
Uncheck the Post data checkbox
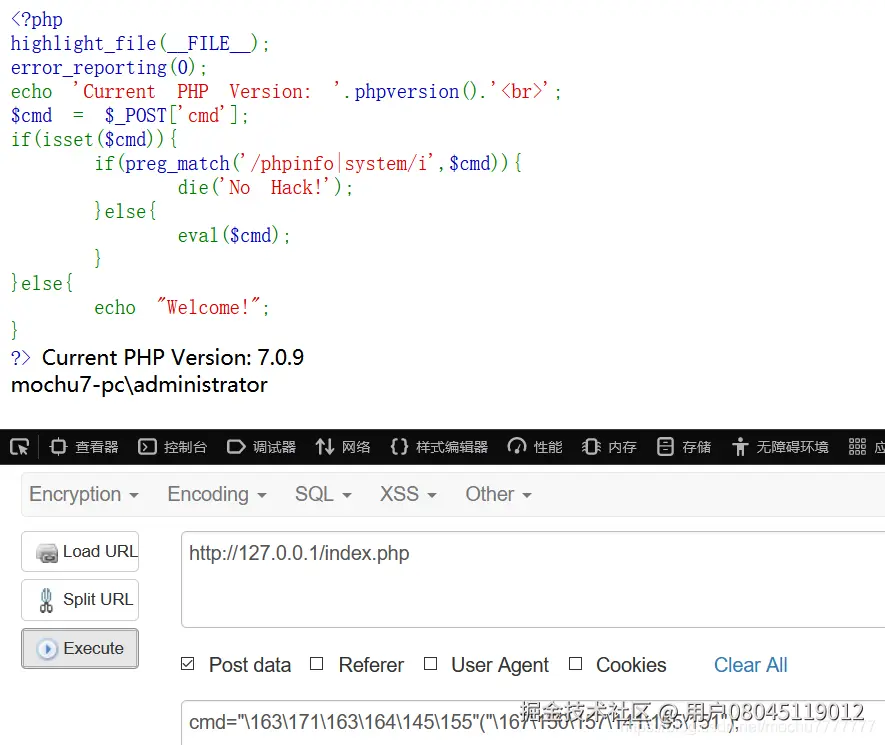[187, 664]
